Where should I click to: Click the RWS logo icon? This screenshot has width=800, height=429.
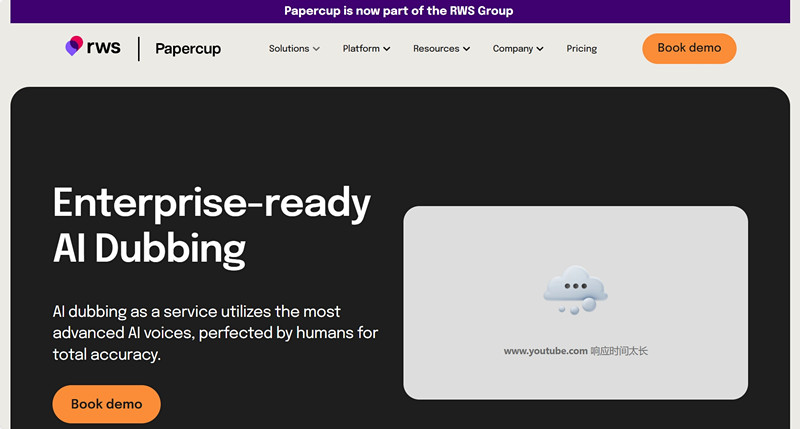pyautogui.click(x=74, y=46)
